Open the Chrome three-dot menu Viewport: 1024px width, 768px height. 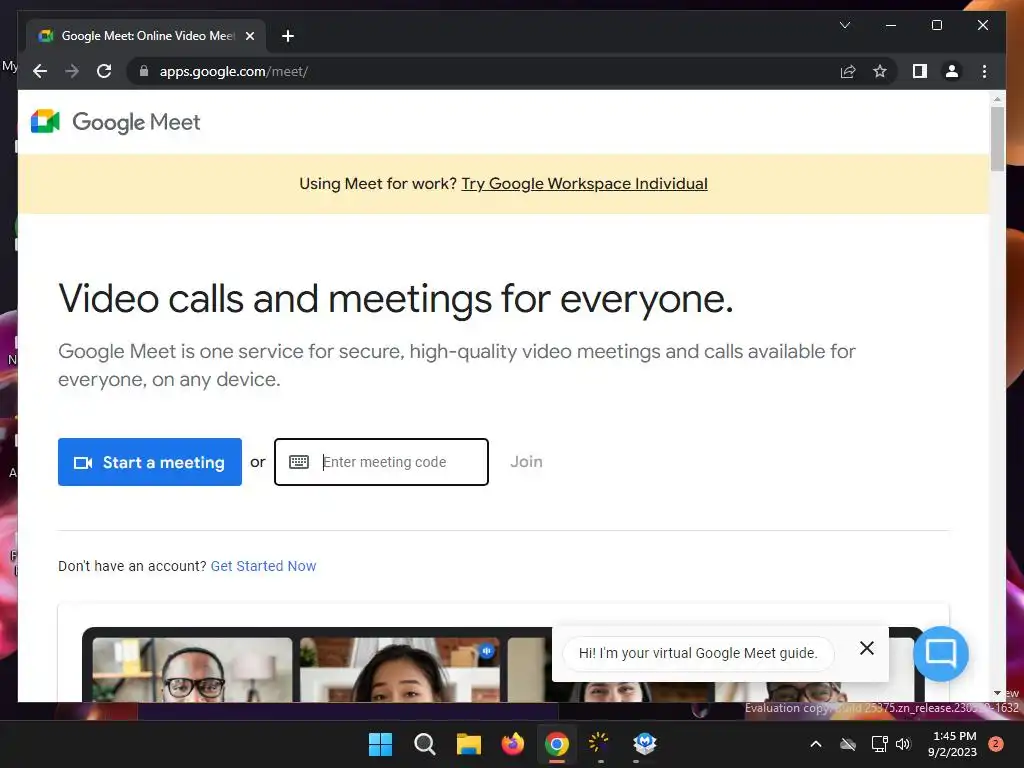coord(984,71)
